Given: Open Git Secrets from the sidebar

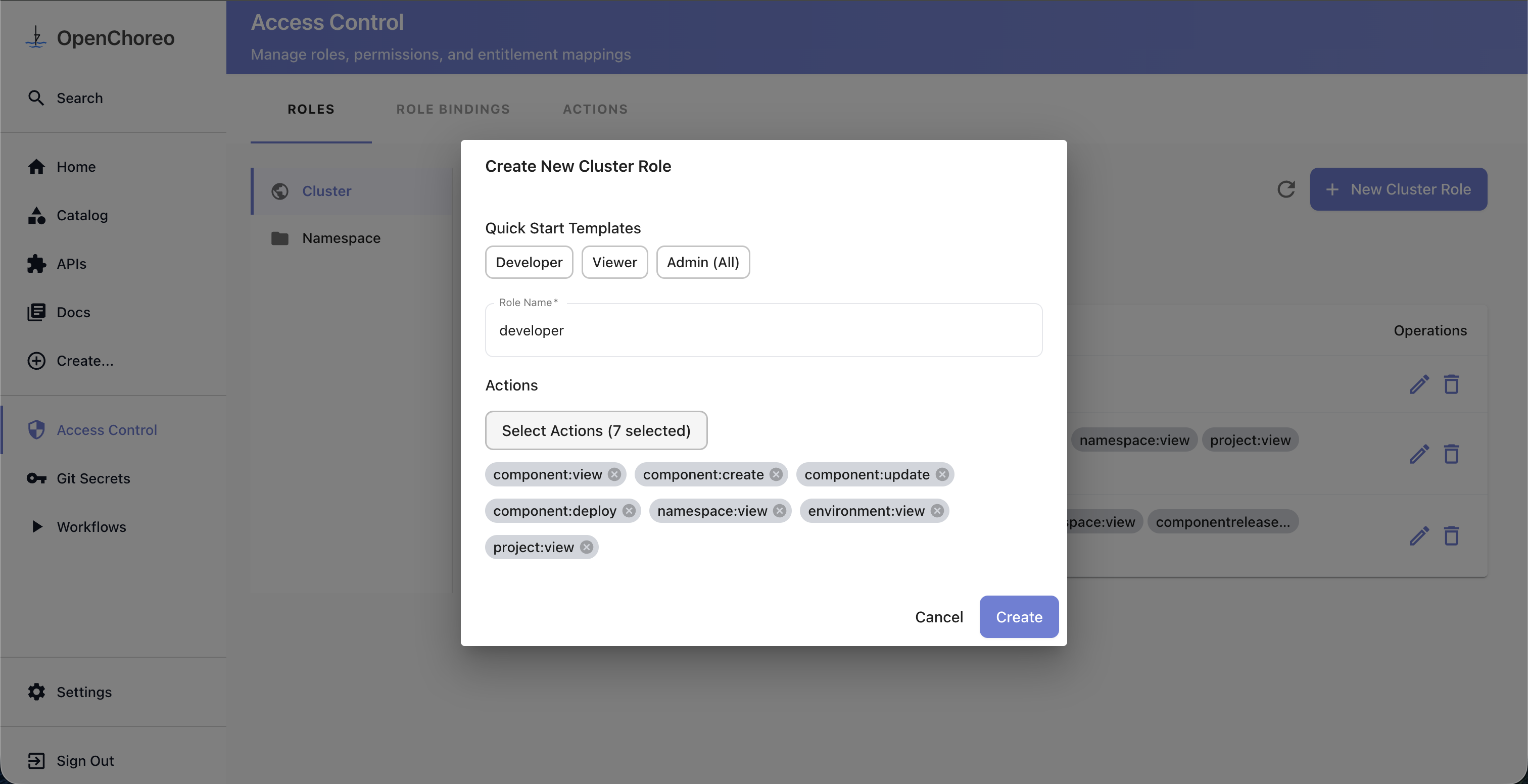Looking at the screenshot, I should (92, 478).
